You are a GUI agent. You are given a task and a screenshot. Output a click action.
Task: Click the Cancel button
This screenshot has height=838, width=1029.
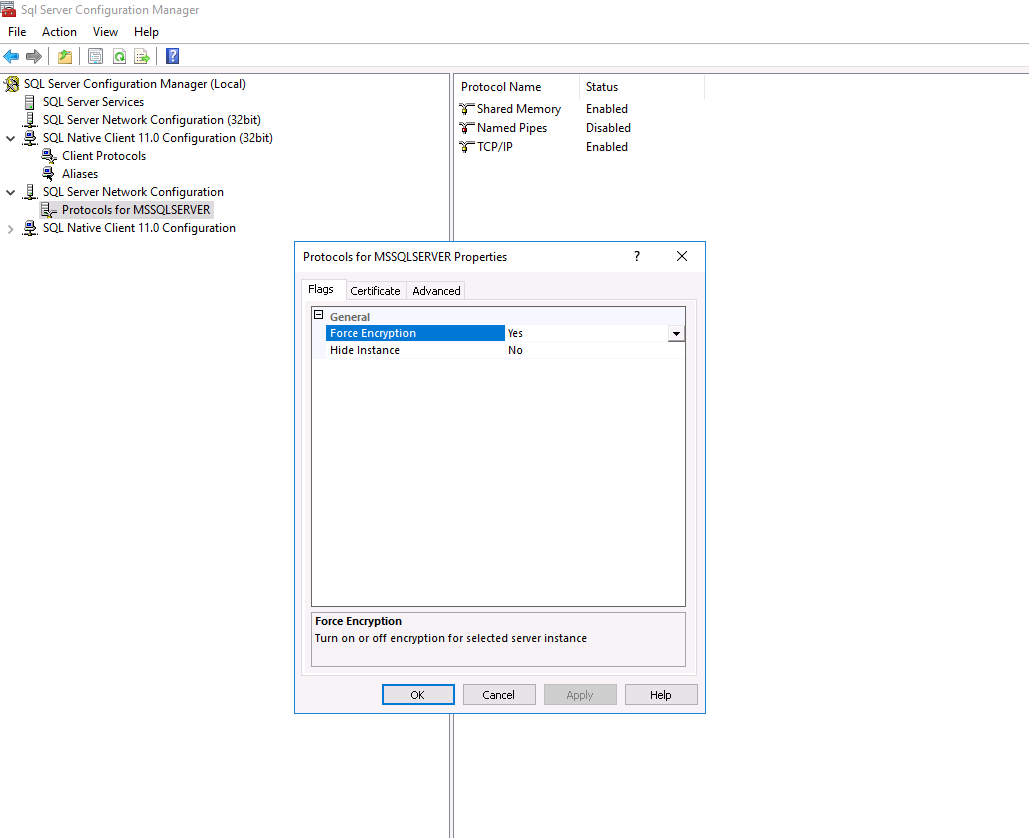[499, 695]
